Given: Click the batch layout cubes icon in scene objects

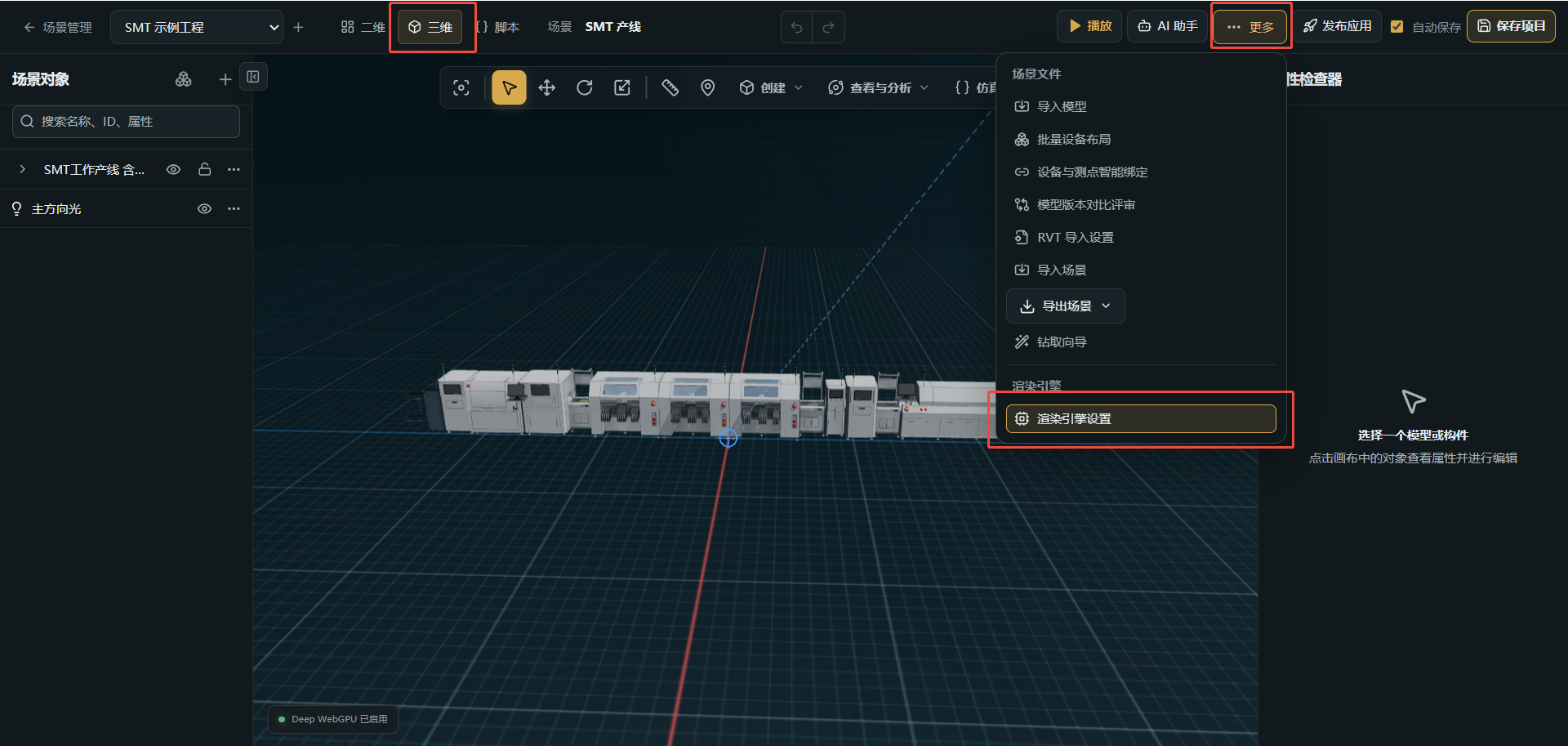Looking at the screenshot, I should pos(184,79).
